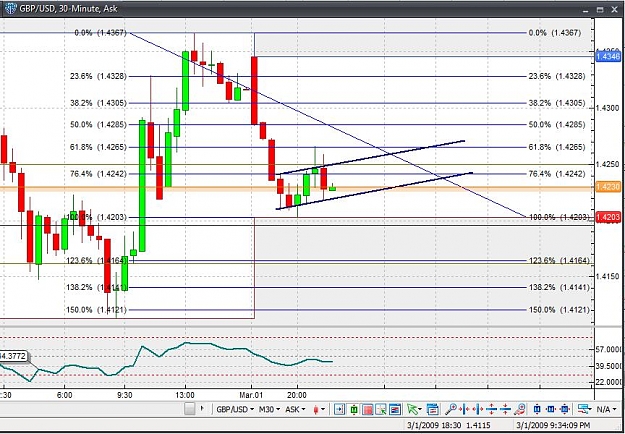Screen dimensions: 625x434
Task: Click the small black play arrow in toolbar
Action: click(202, 408)
